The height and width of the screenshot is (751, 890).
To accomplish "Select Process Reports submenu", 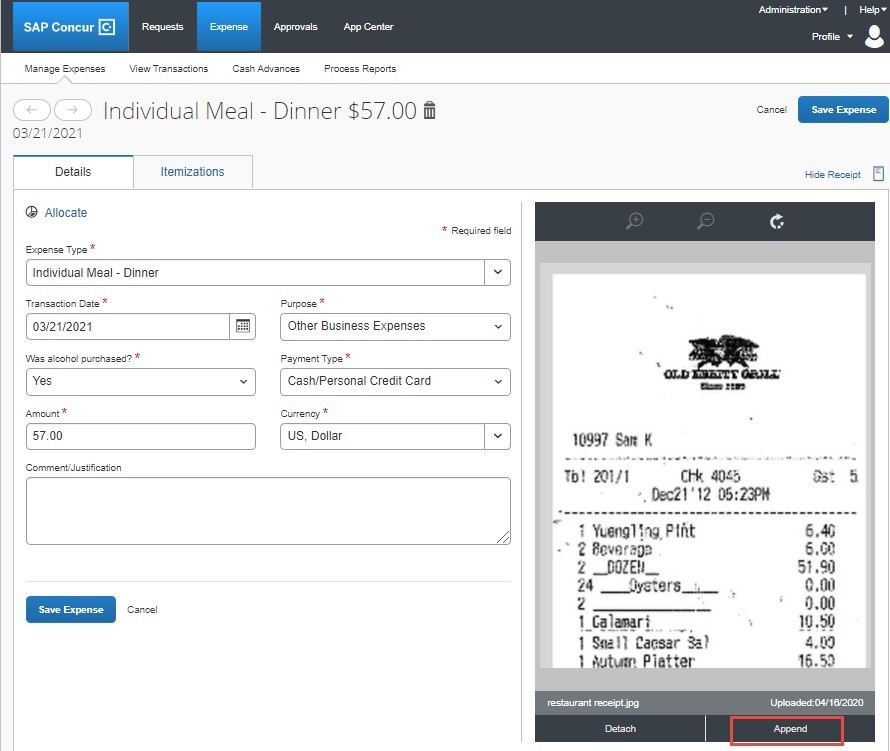I will 360,69.
